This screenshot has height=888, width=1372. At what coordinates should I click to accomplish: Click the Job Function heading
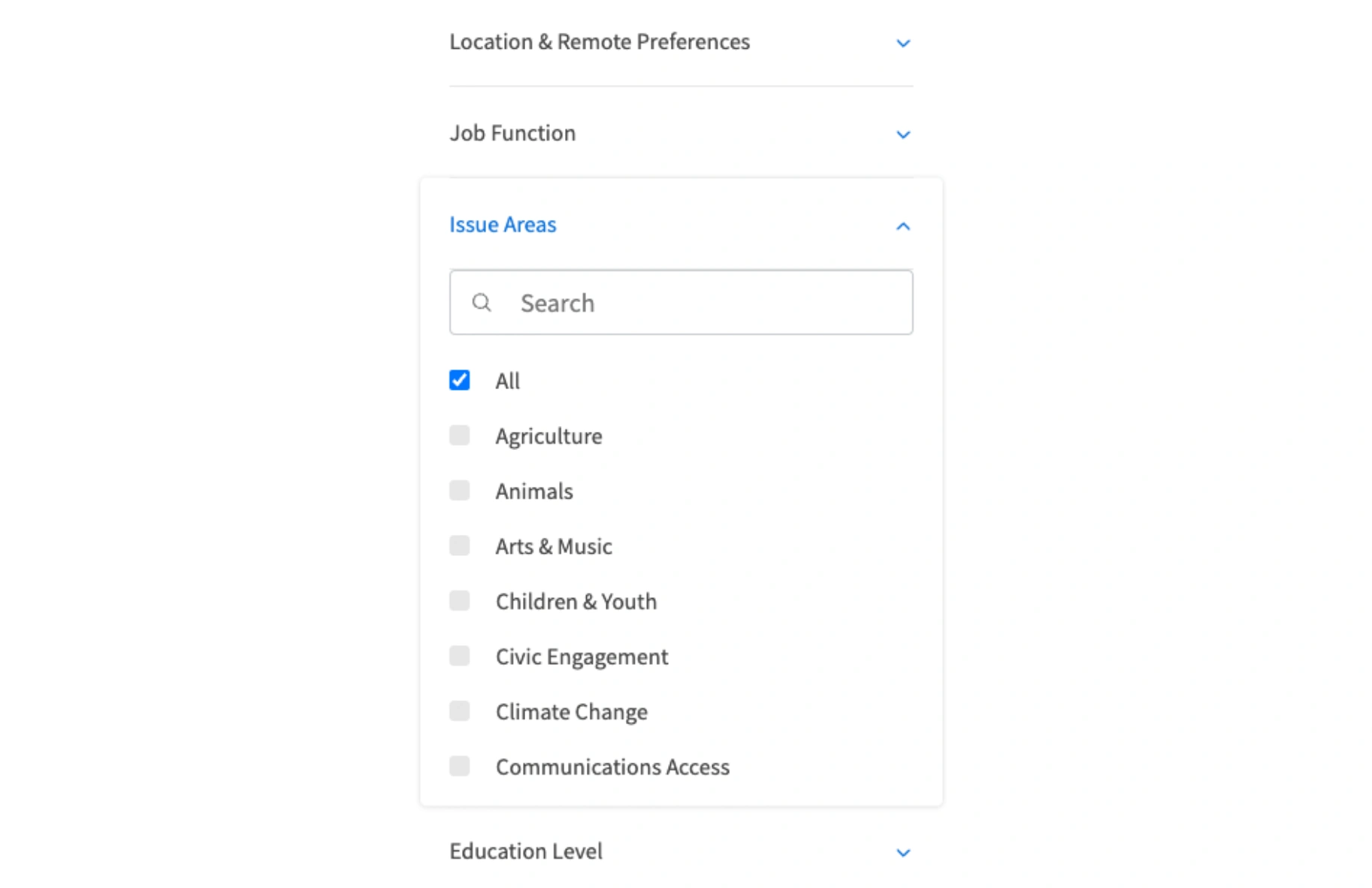coord(512,133)
